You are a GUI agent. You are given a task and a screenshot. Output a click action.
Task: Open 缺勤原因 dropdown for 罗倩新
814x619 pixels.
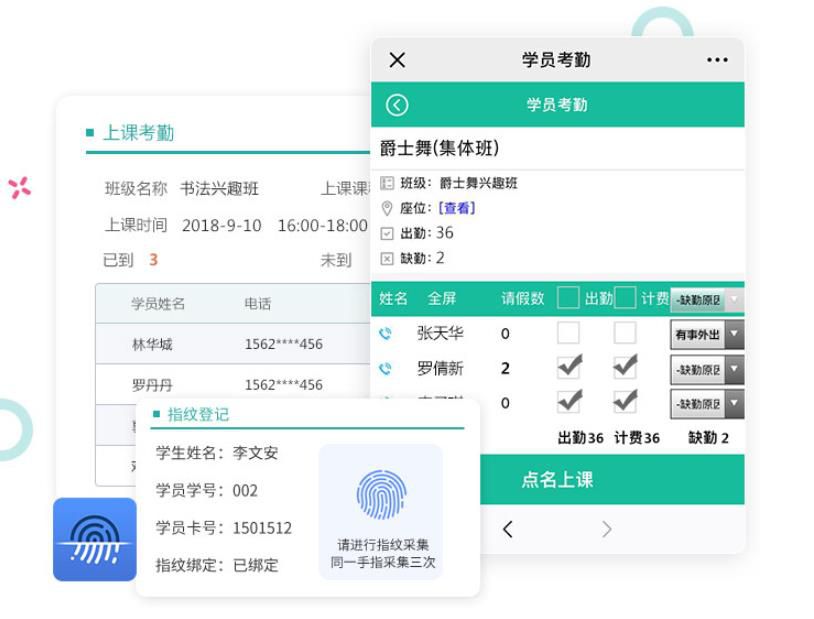pos(707,370)
